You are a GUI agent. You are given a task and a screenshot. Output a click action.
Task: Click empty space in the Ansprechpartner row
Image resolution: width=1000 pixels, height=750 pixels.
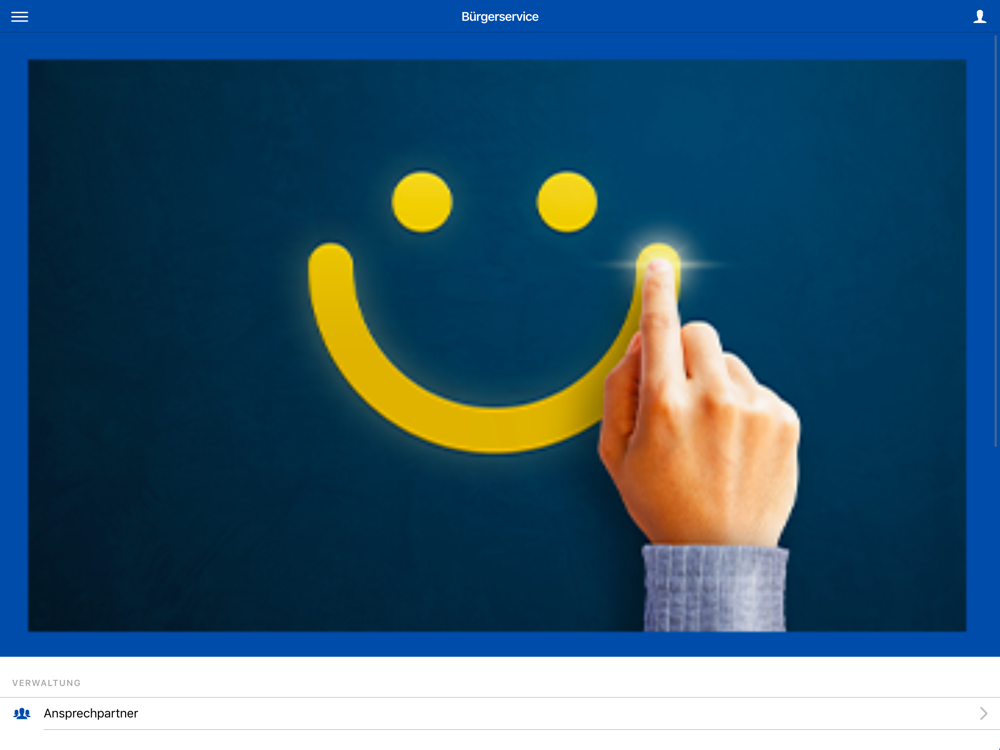coord(542,714)
